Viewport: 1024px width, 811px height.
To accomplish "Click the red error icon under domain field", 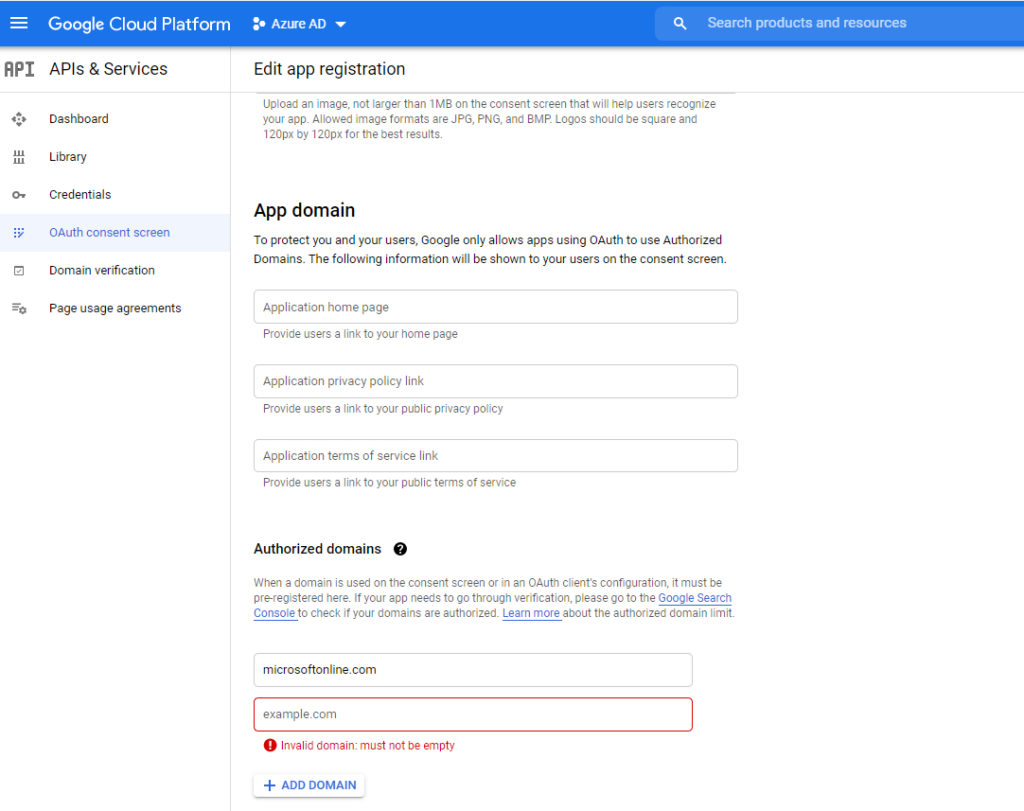I will tap(270, 745).
